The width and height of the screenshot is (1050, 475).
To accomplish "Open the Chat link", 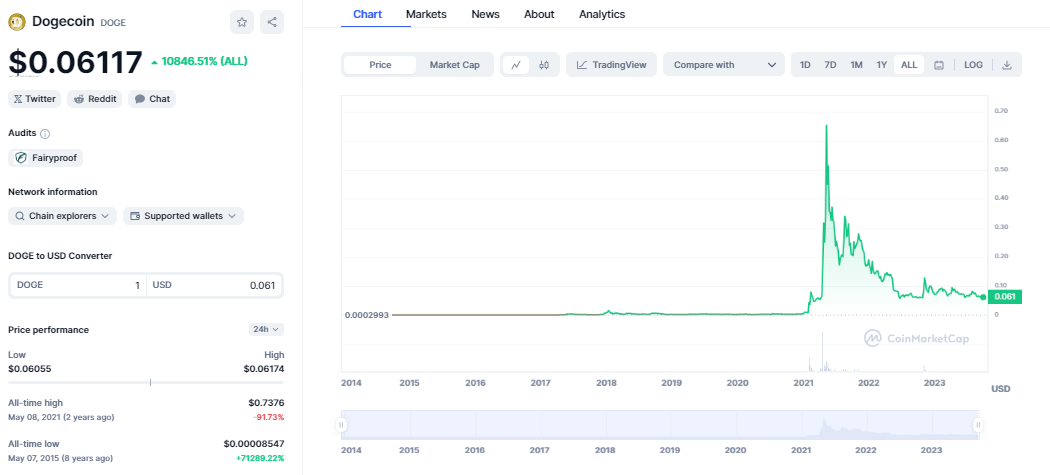I will [152, 99].
